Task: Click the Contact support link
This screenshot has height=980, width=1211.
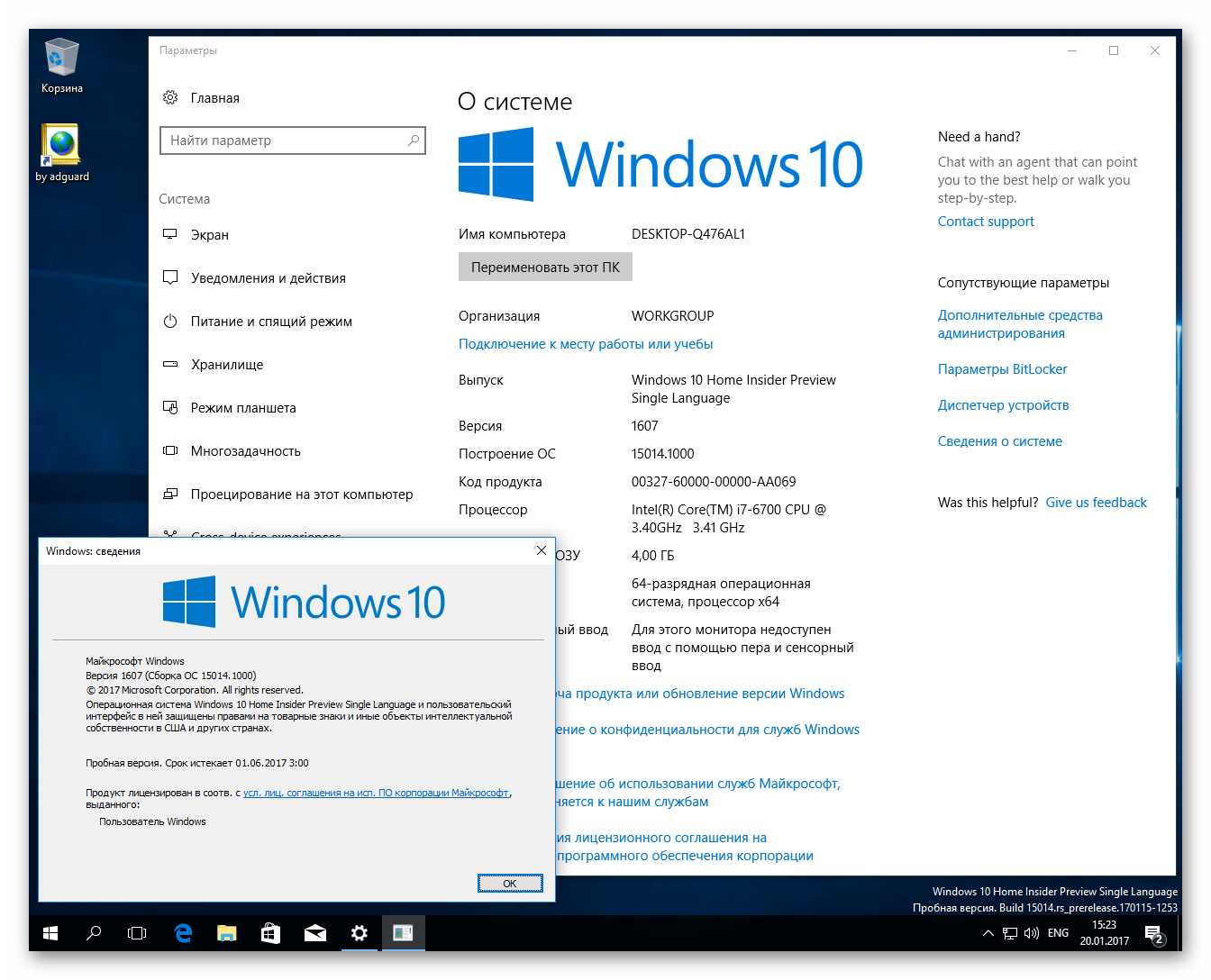Action: (986, 222)
